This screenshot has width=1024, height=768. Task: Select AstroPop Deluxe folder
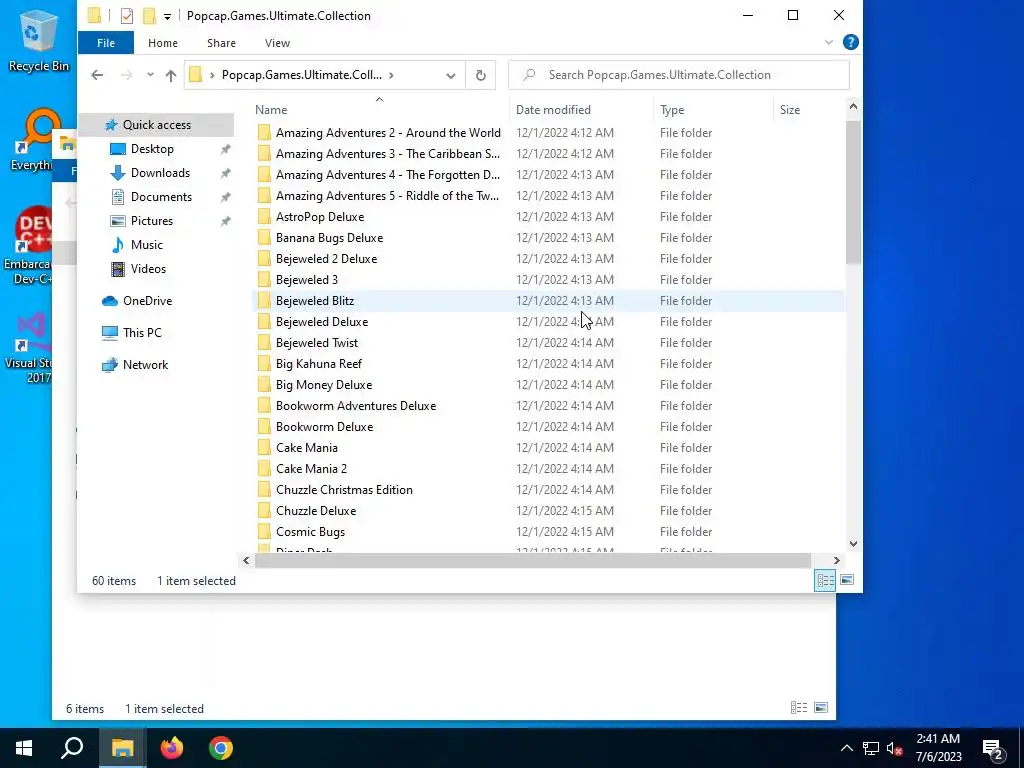pyautogui.click(x=549, y=217)
